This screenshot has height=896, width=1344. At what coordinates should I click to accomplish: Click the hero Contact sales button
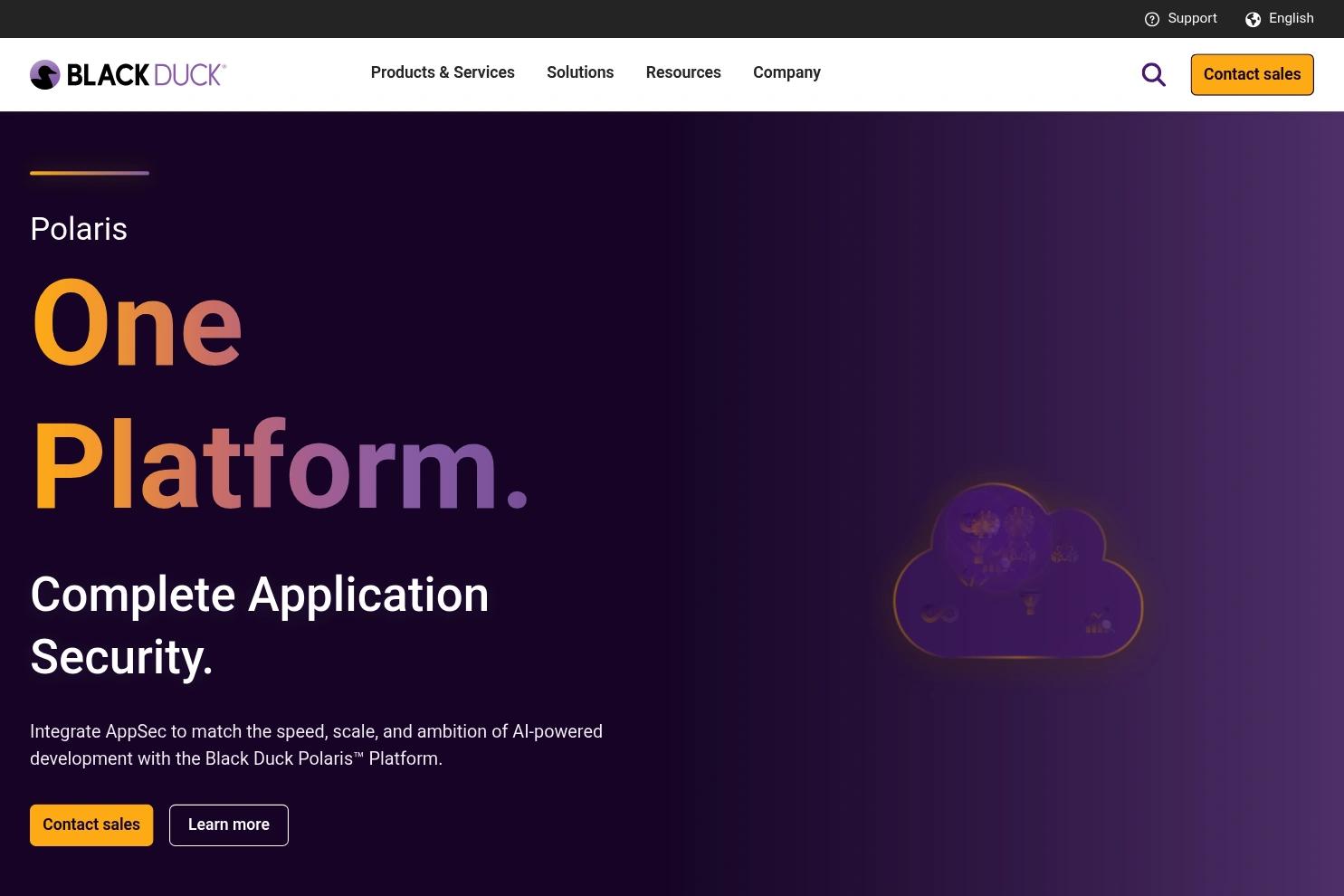91,825
